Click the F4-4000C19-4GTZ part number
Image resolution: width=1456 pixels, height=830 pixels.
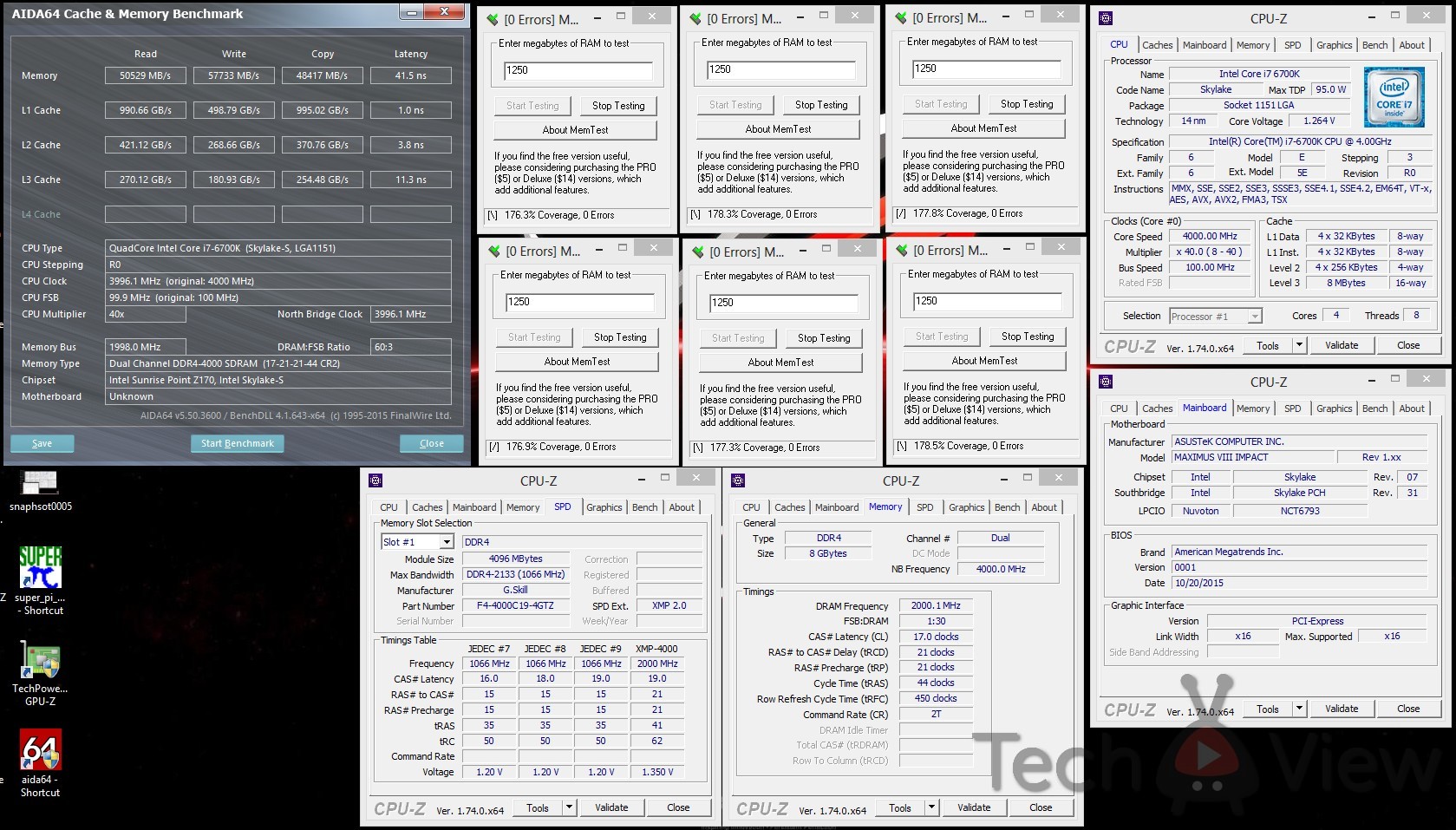click(515, 606)
